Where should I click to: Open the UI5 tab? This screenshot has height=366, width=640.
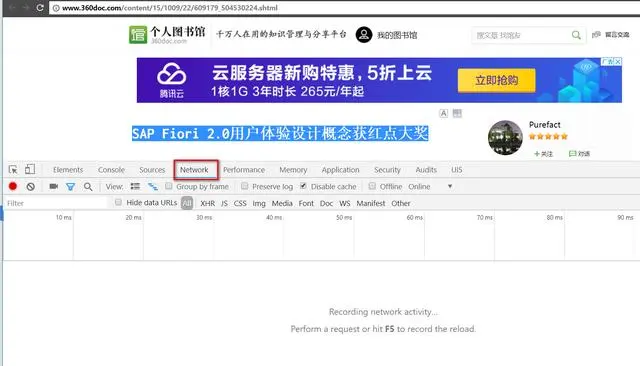[x=457, y=170]
